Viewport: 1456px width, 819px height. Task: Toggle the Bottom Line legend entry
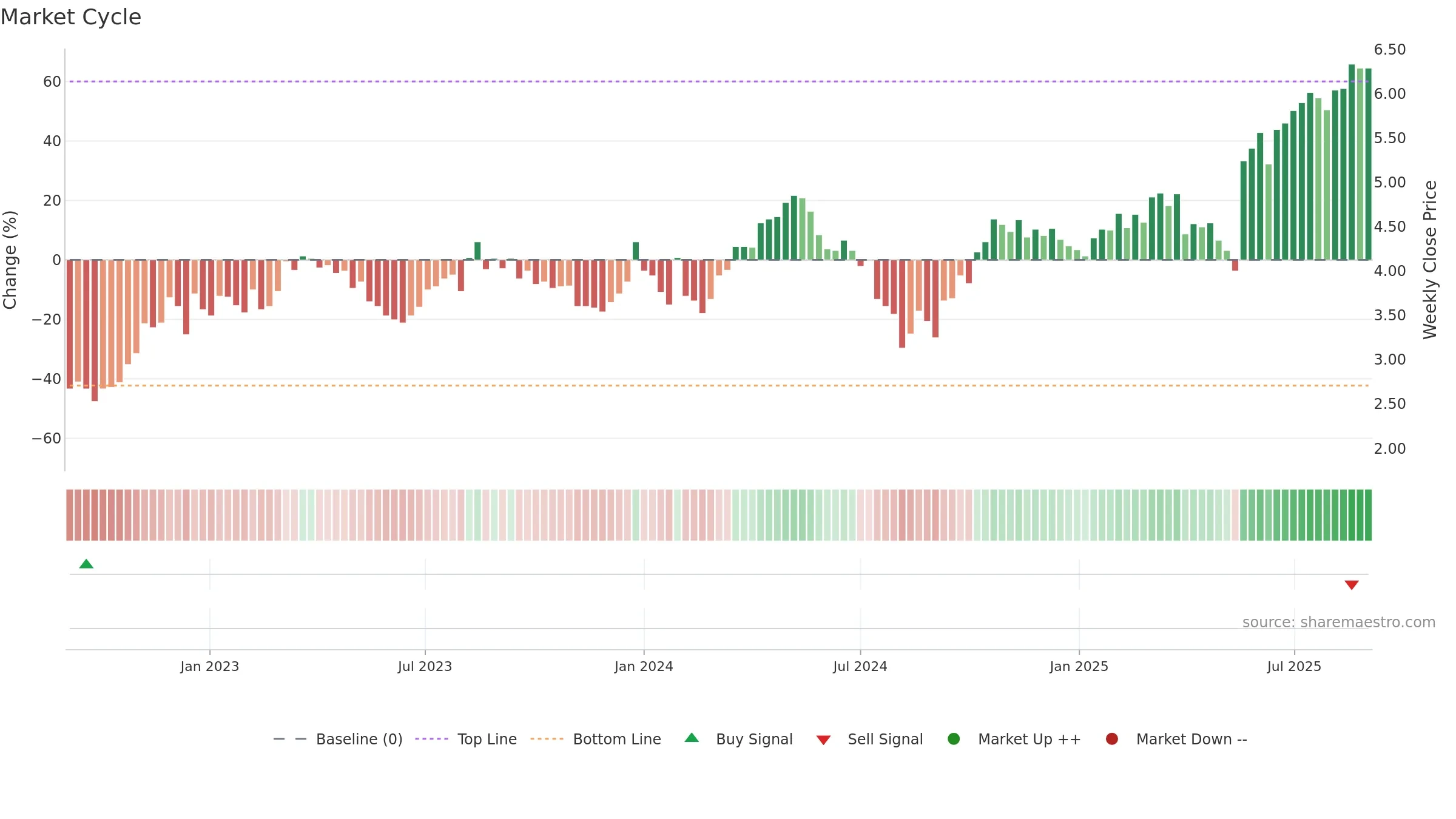coord(596,739)
